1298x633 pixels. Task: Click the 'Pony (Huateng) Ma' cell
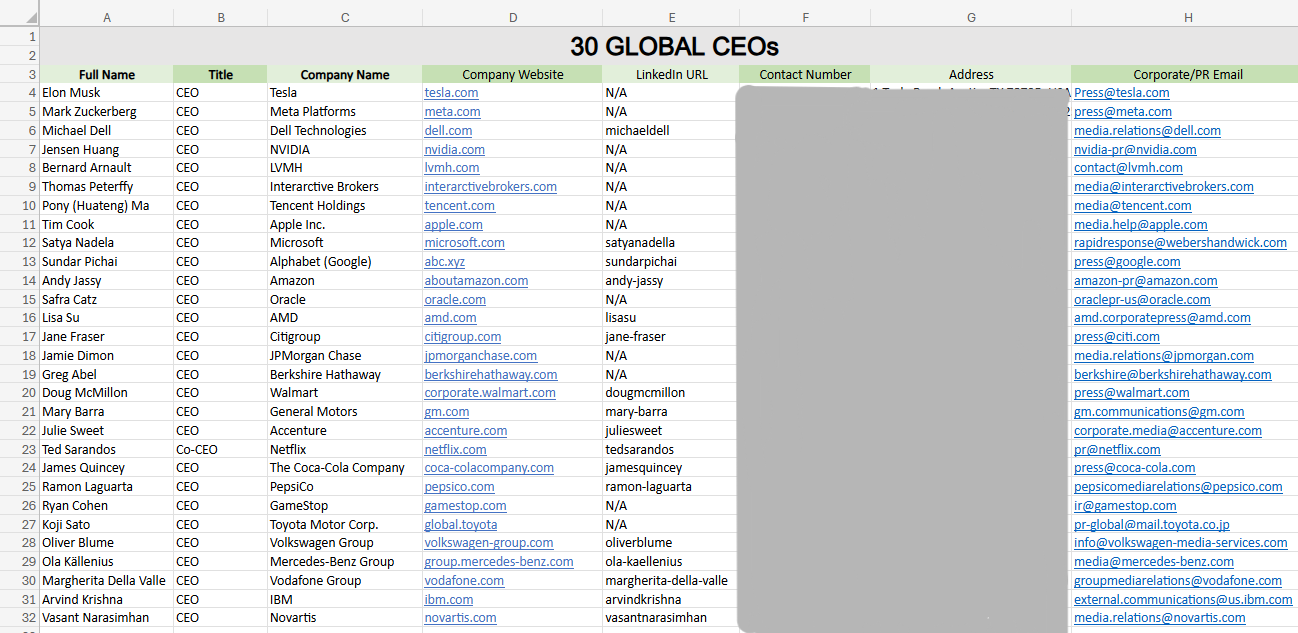point(107,205)
